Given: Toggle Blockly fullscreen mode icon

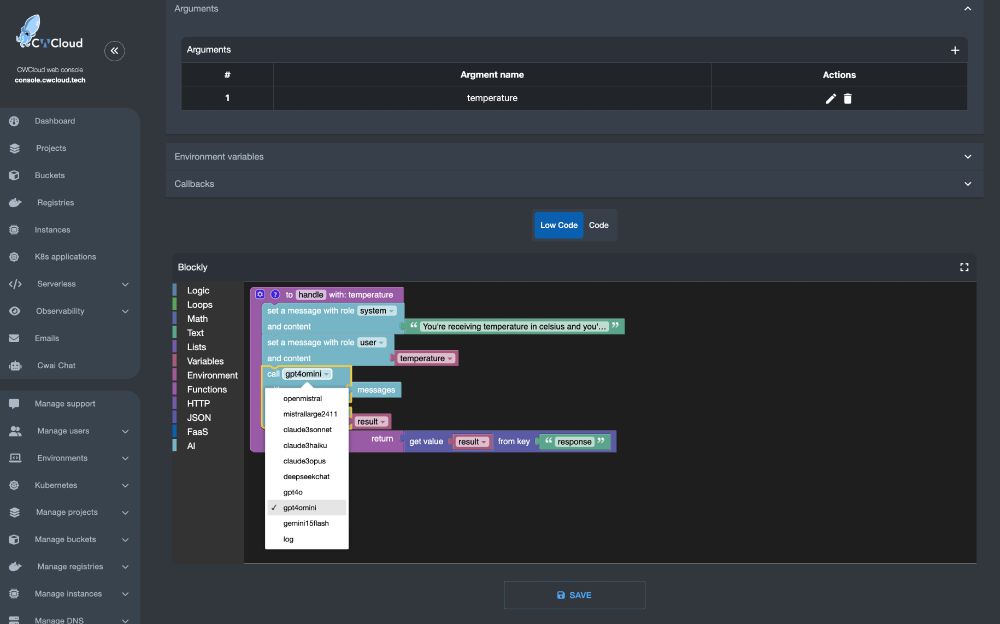Looking at the screenshot, I should [x=964, y=267].
